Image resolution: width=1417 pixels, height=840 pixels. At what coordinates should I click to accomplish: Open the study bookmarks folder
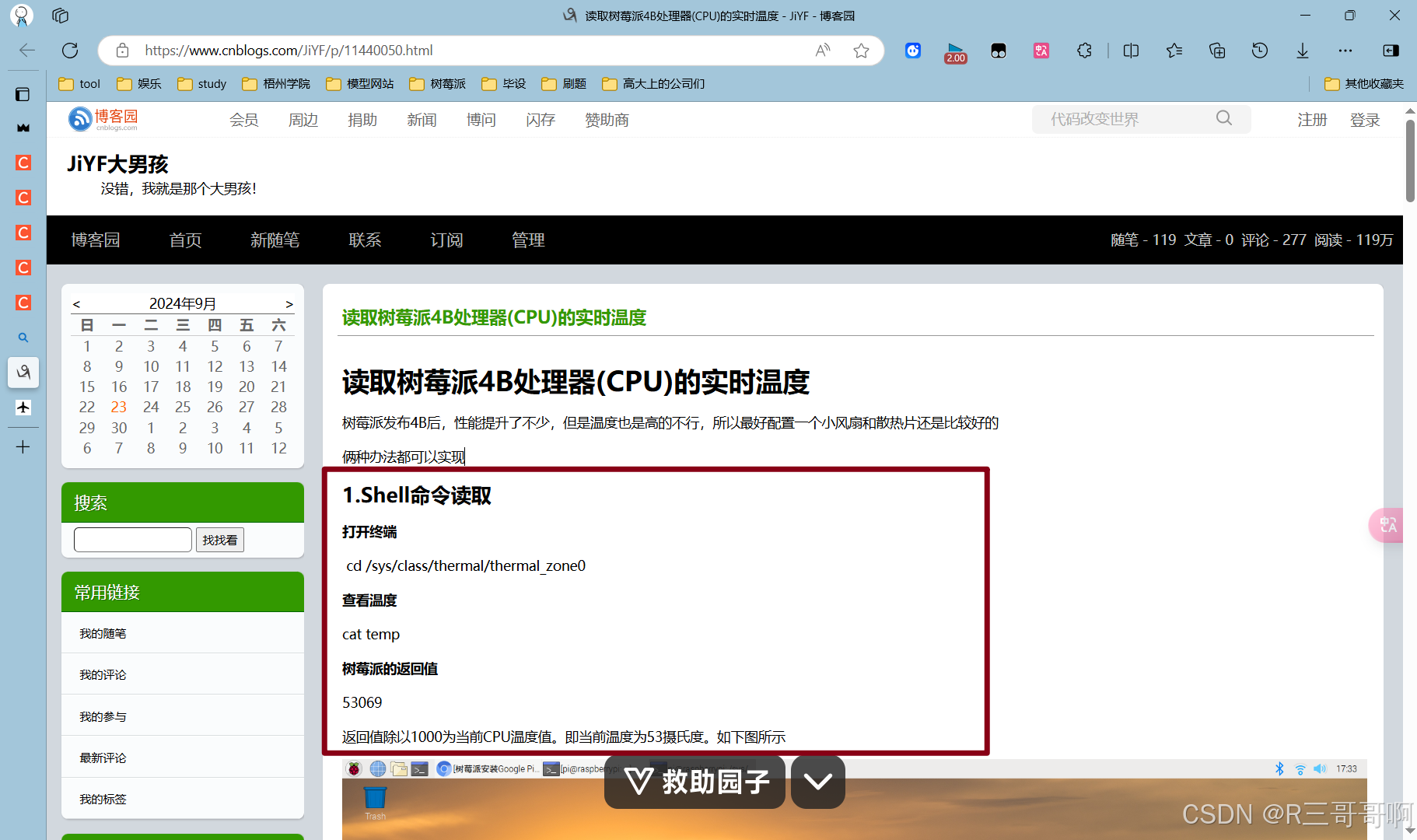pyautogui.click(x=201, y=84)
